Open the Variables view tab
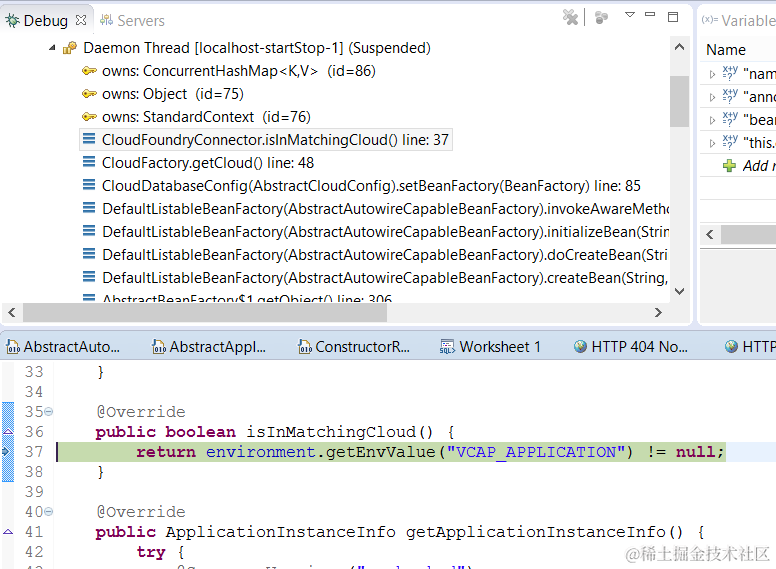 [x=738, y=21]
